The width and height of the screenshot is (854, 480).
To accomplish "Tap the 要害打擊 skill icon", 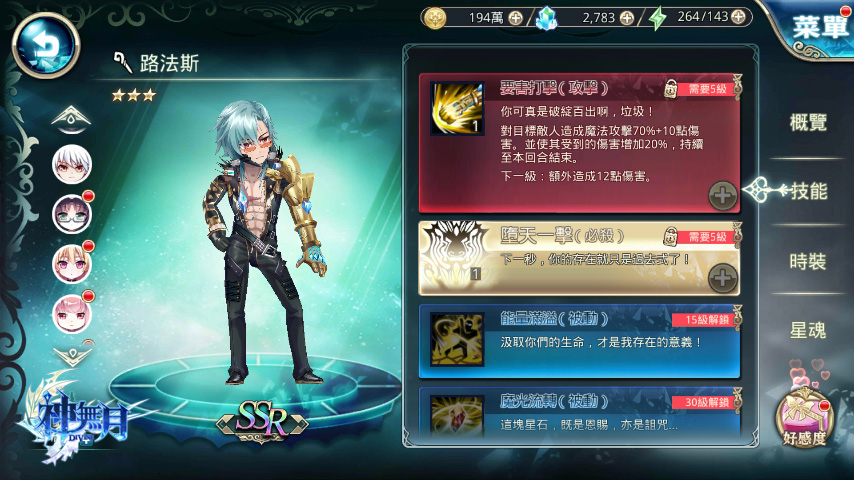I will pyautogui.click(x=457, y=108).
